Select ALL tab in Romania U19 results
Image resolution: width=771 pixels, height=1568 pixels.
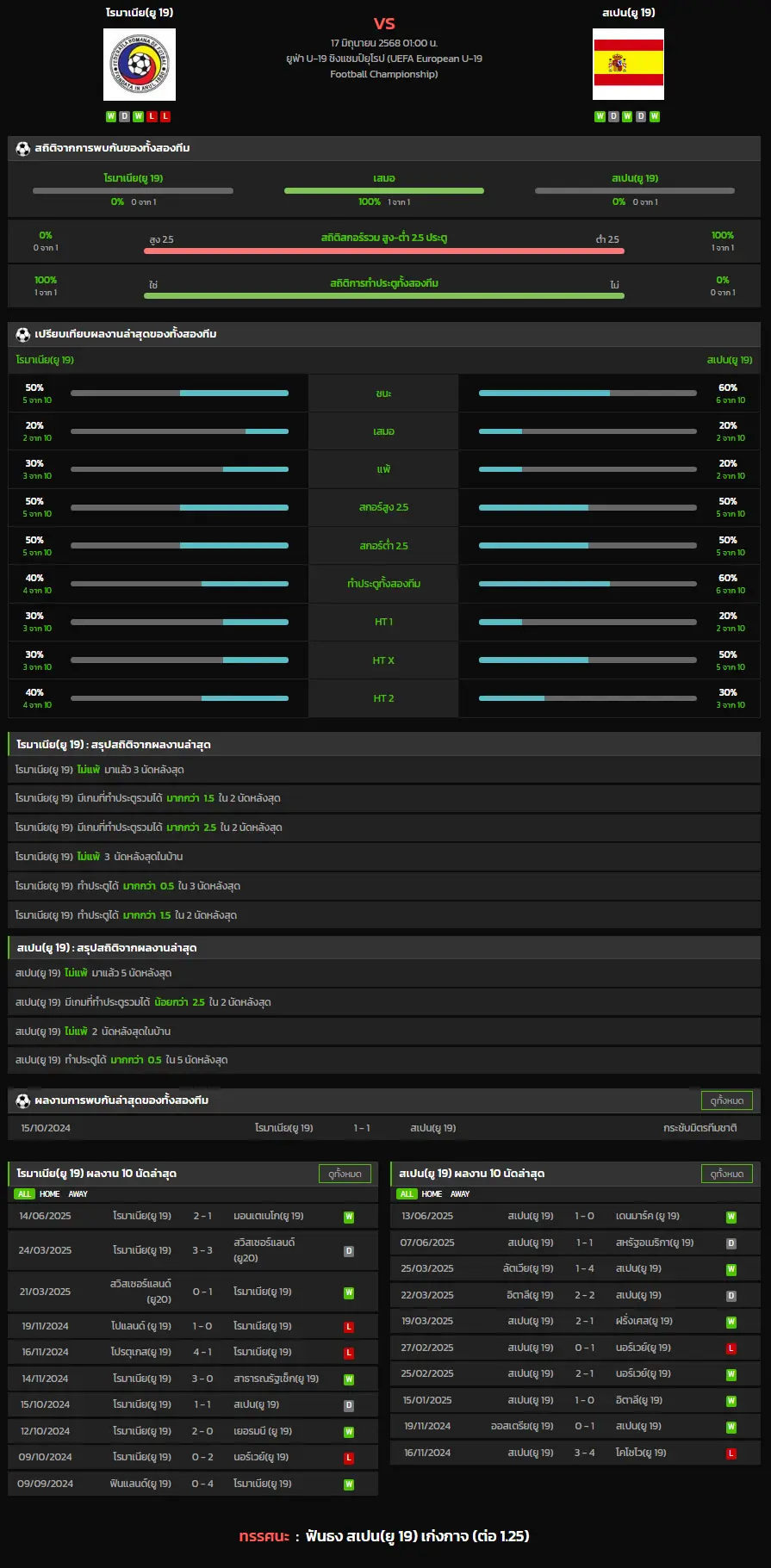[24, 1194]
